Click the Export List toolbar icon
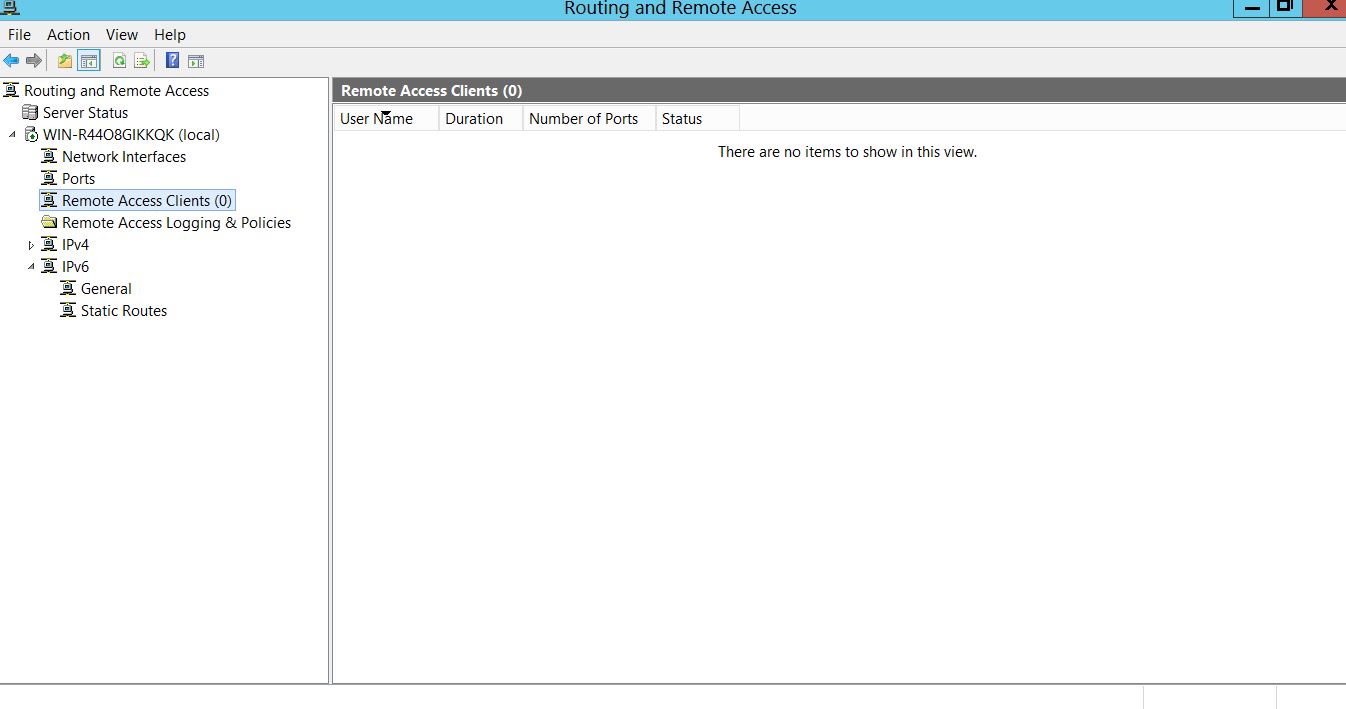 coord(142,61)
